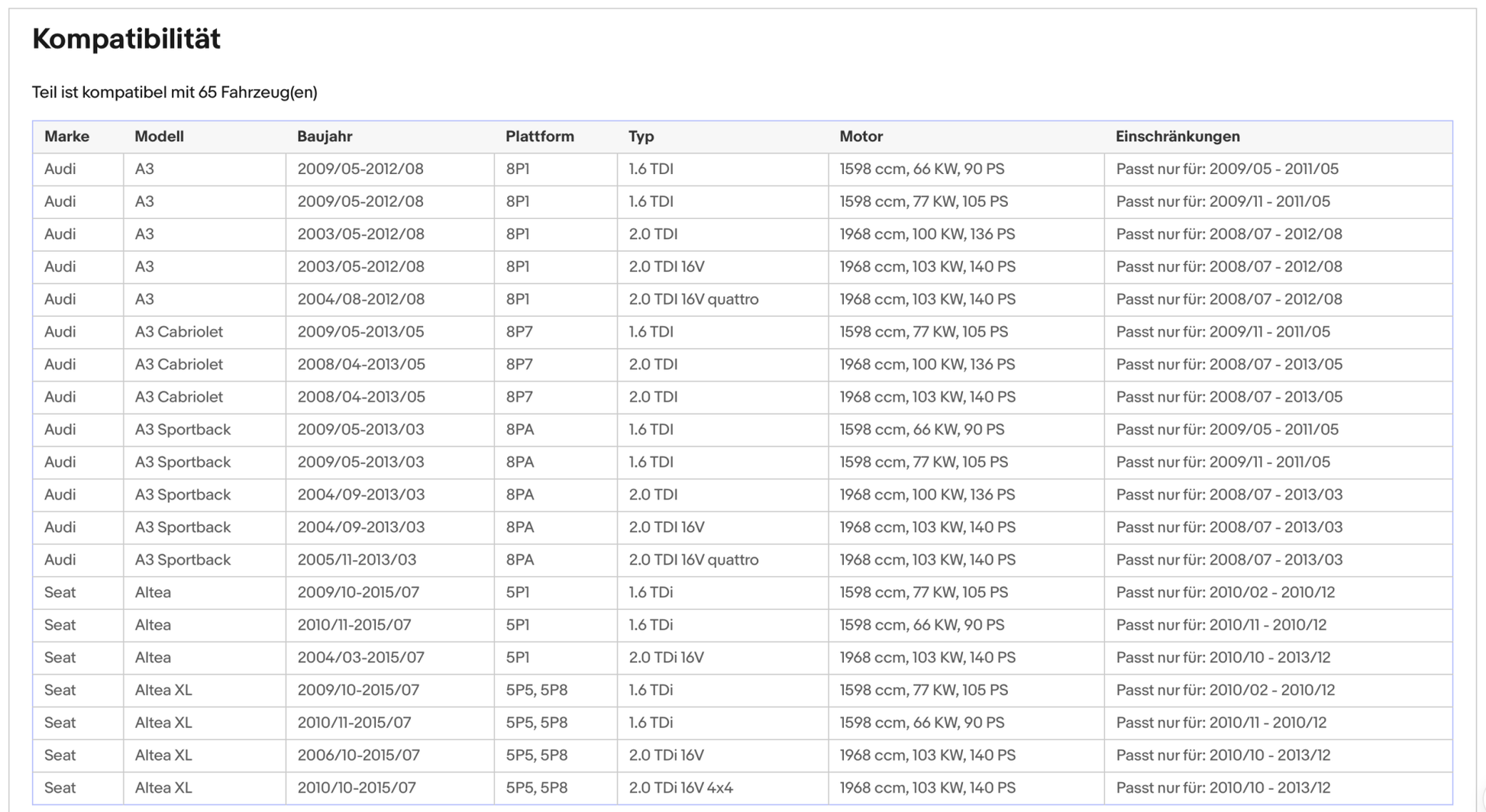Select the A3 Sportback 2005/11-2013/03 year cell

point(389,560)
